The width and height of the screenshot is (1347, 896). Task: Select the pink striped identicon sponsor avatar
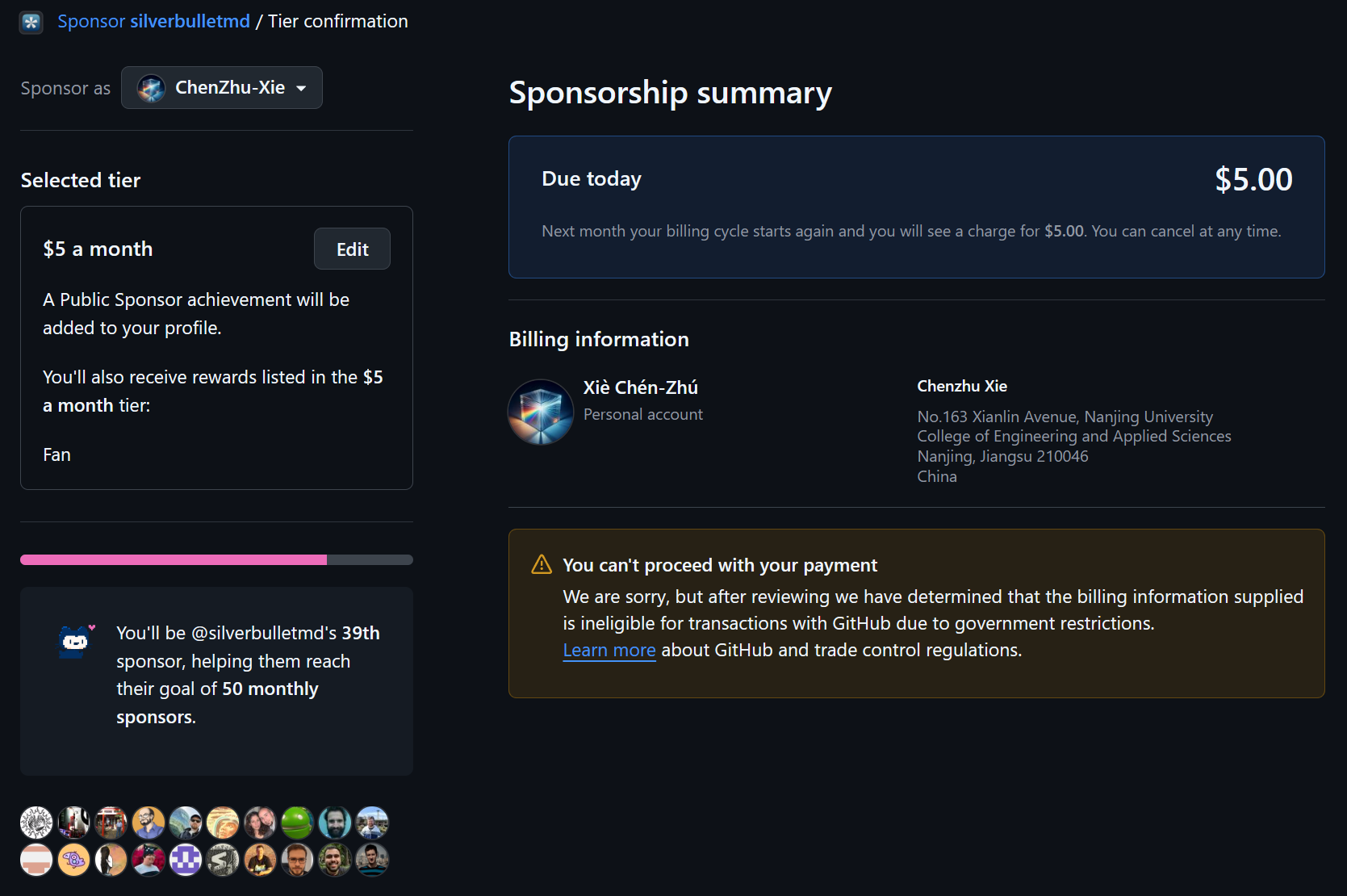click(36, 860)
